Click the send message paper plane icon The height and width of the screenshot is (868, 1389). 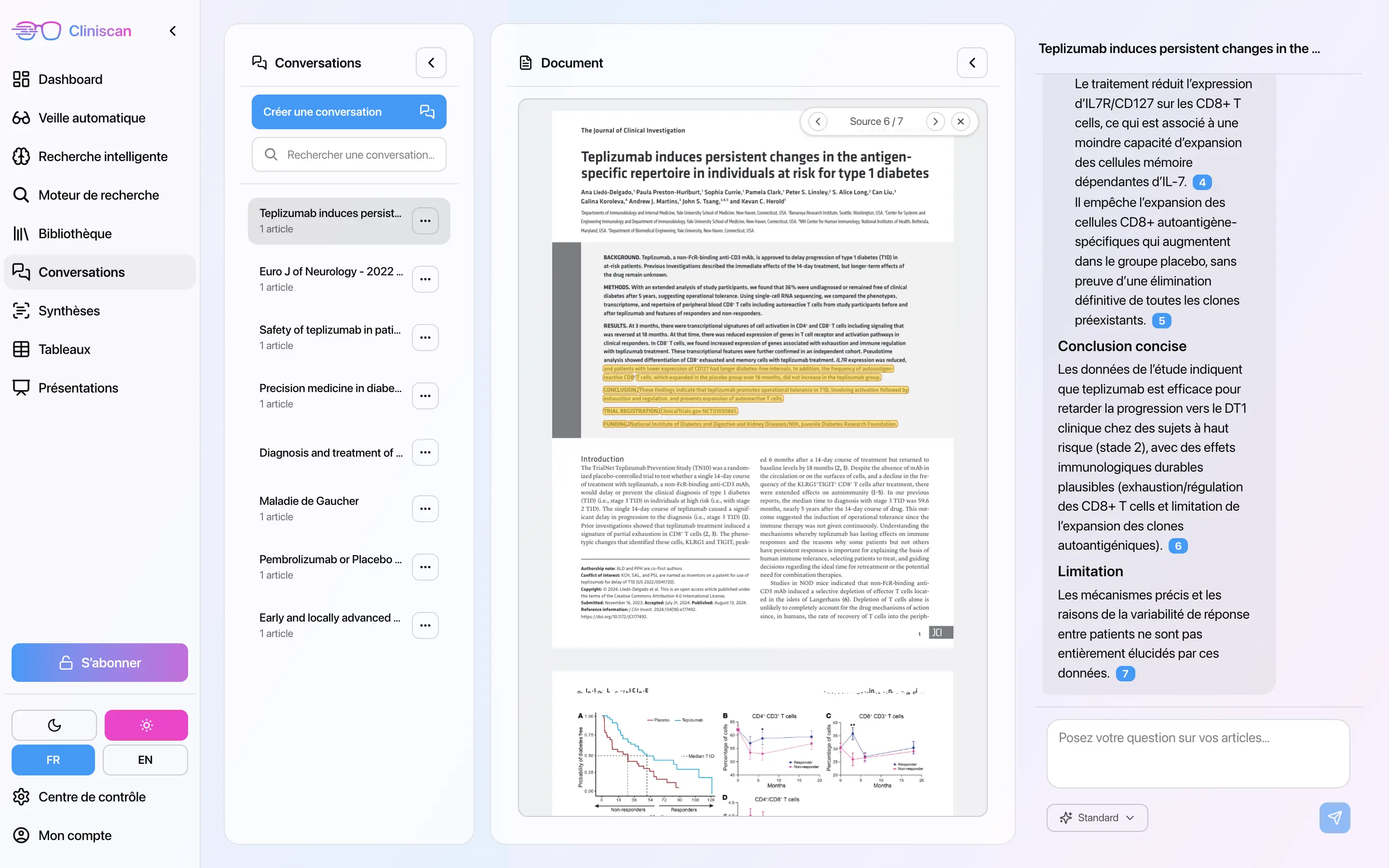tap(1334, 817)
